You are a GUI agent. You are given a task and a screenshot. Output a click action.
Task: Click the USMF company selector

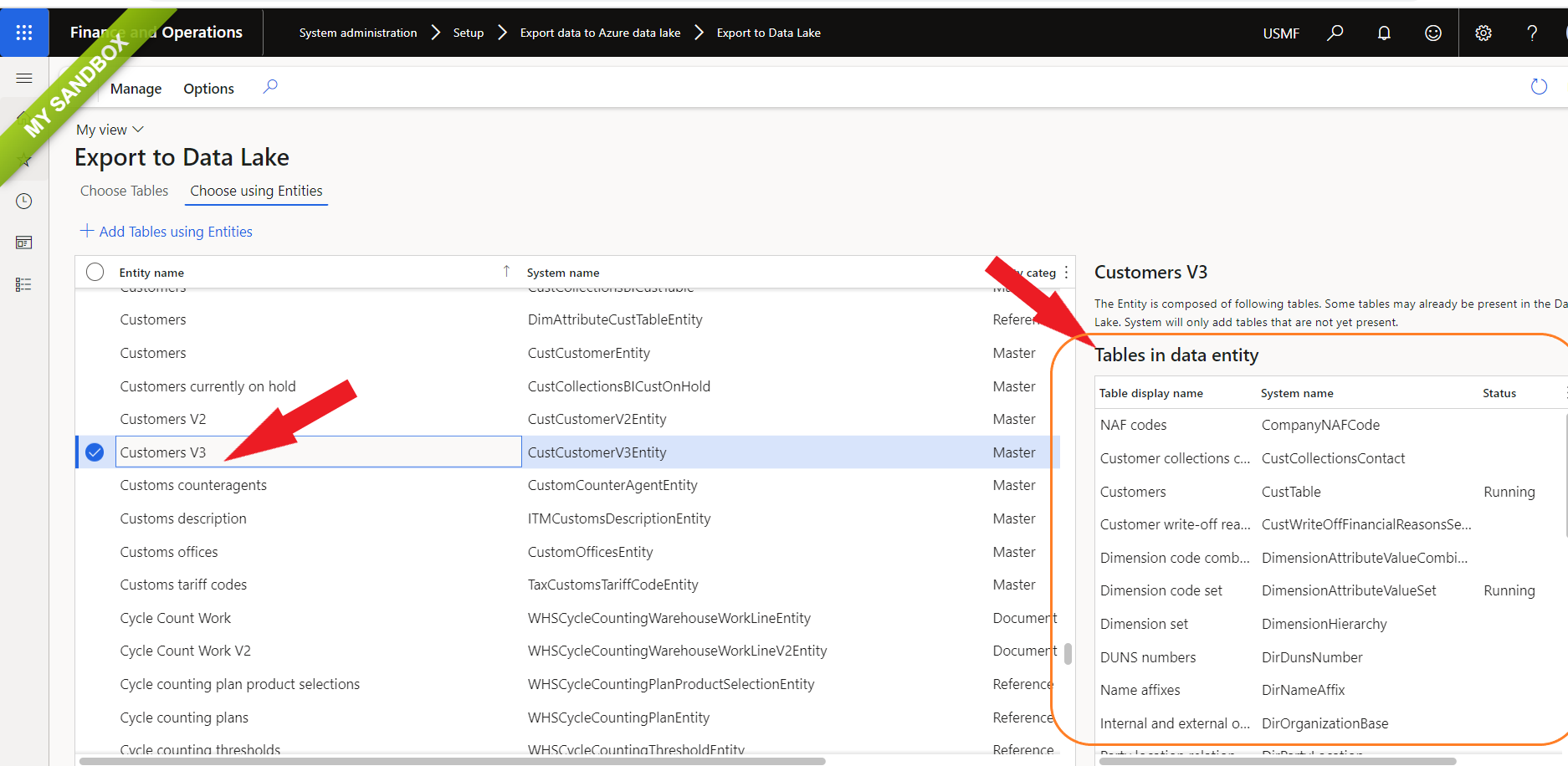coord(1281,33)
